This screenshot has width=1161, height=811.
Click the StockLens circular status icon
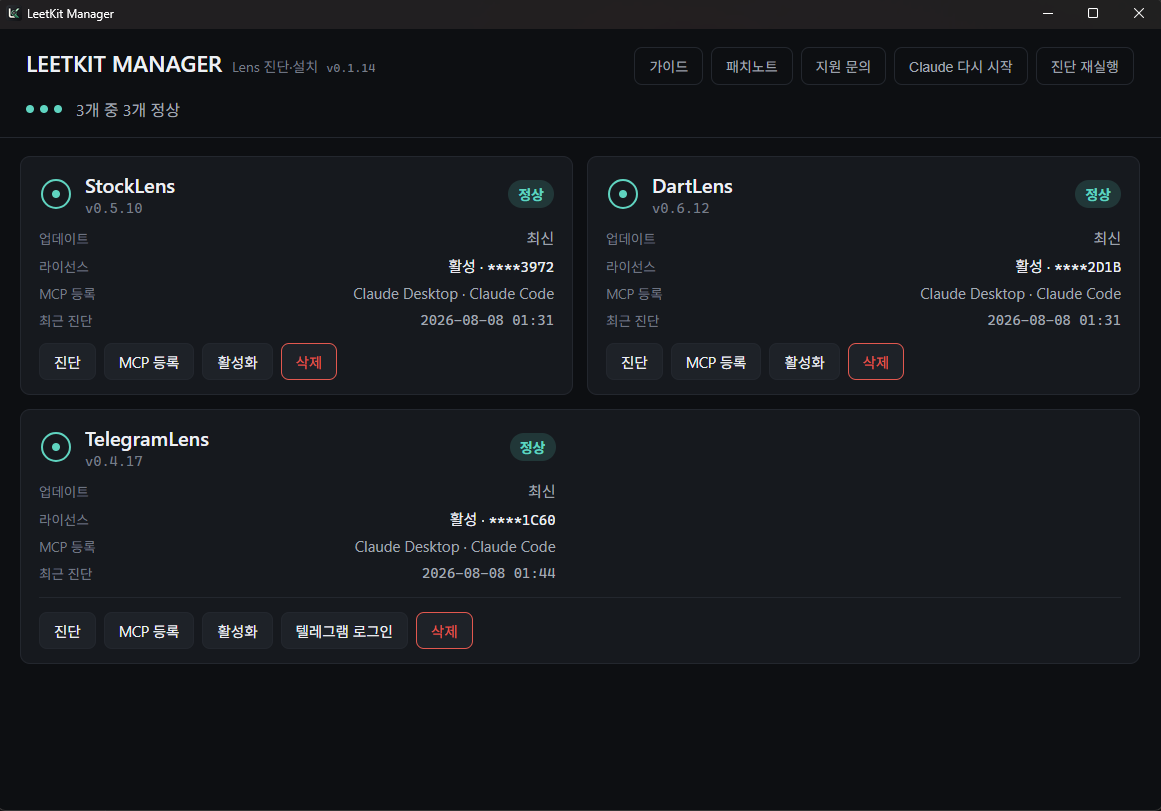tap(56, 194)
